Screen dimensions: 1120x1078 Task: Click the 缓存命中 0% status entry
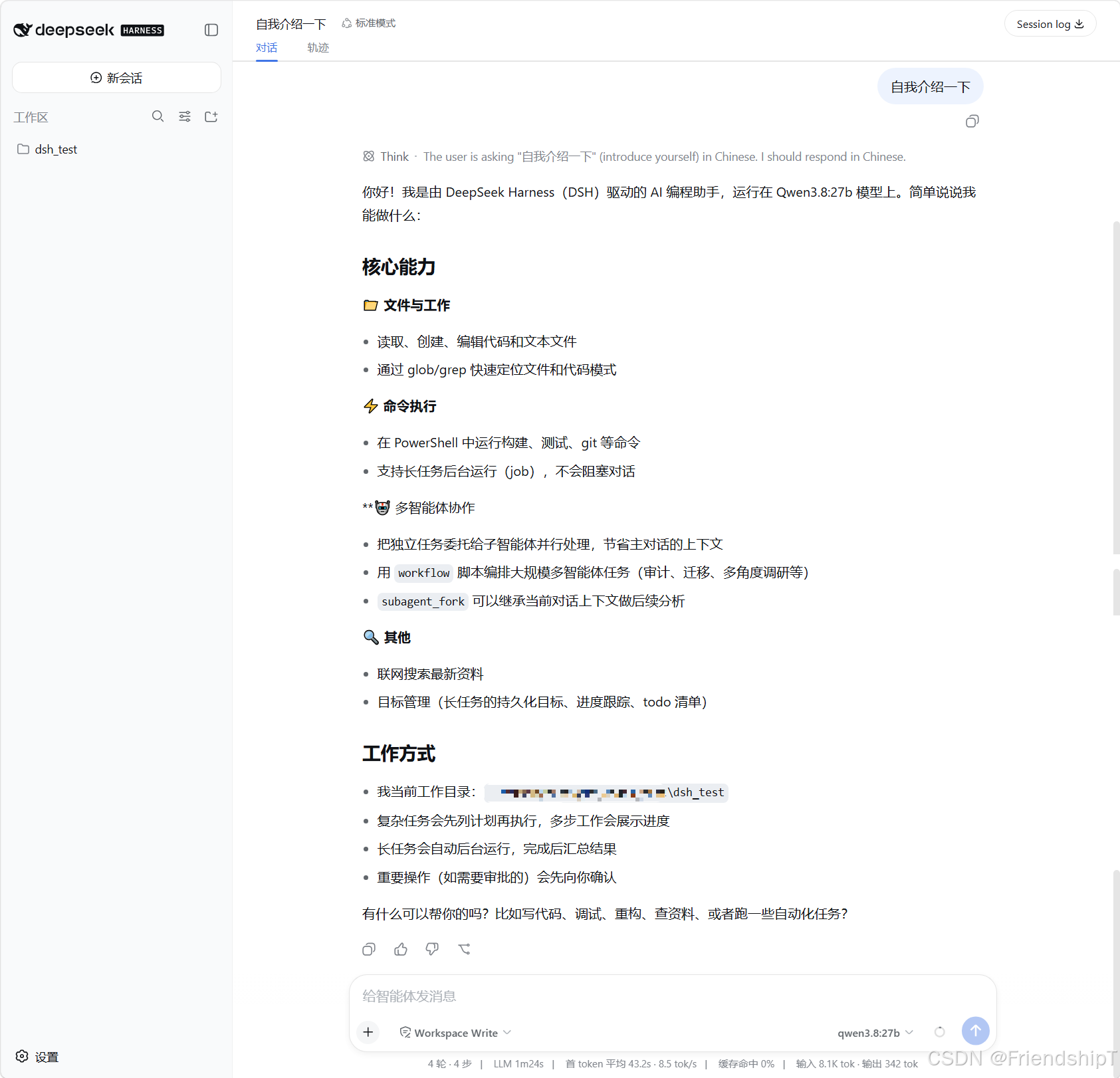(x=746, y=1063)
